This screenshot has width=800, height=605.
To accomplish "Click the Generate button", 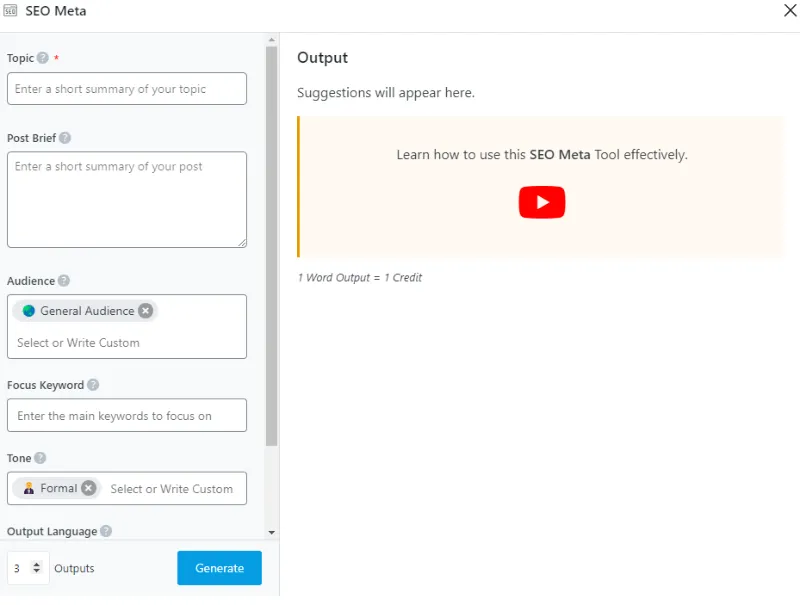I will tap(219, 568).
